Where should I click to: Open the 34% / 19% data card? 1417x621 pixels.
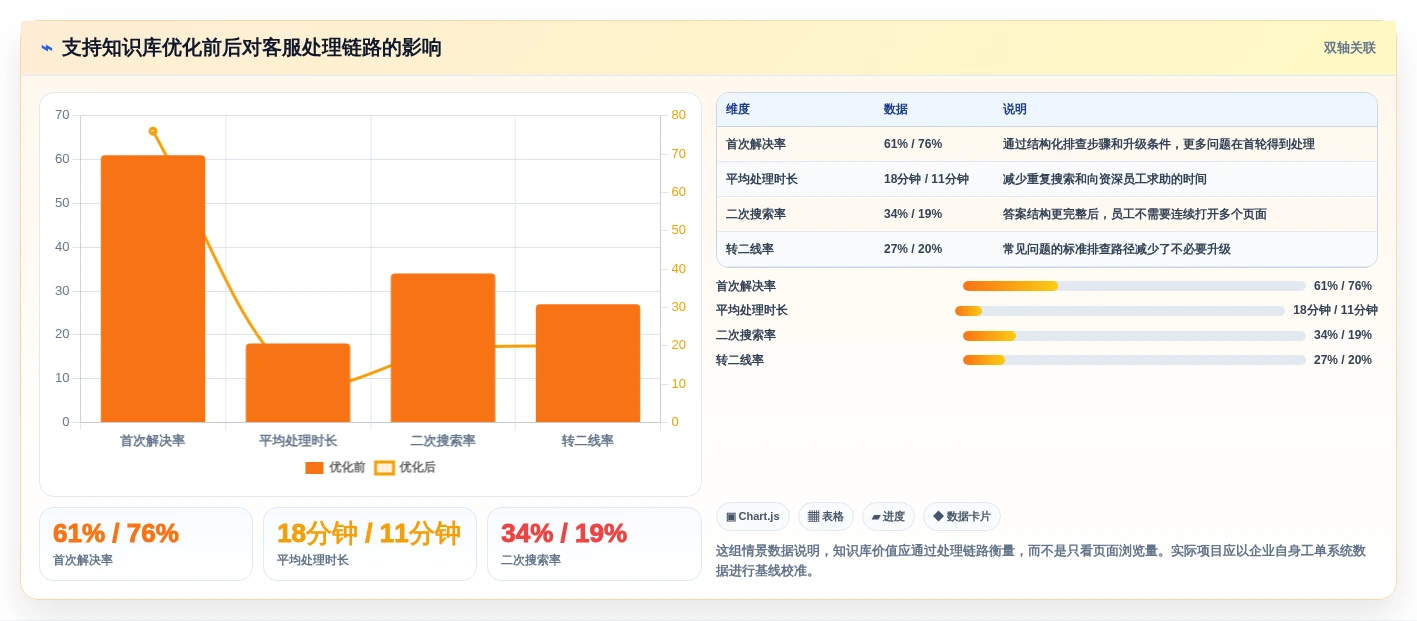click(x=594, y=544)
